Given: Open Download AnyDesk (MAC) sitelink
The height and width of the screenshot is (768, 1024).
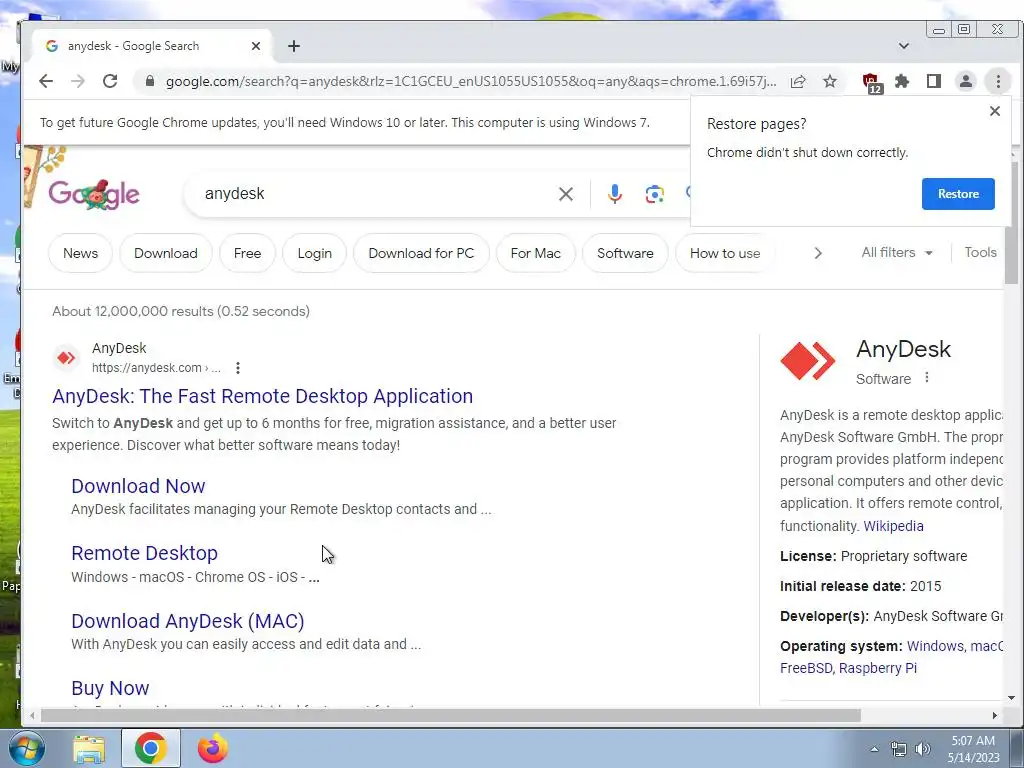Looking at the screenshot, I should [188, 621].
